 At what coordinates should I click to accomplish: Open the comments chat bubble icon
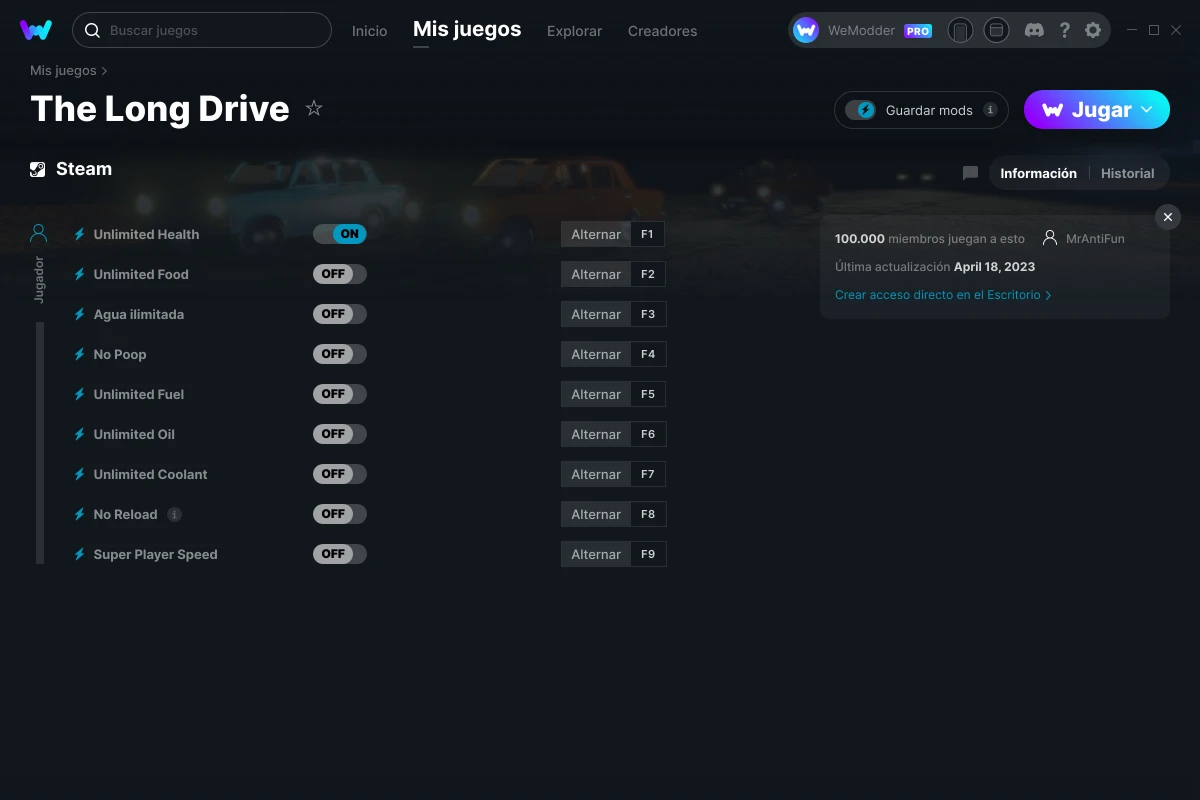970,173
